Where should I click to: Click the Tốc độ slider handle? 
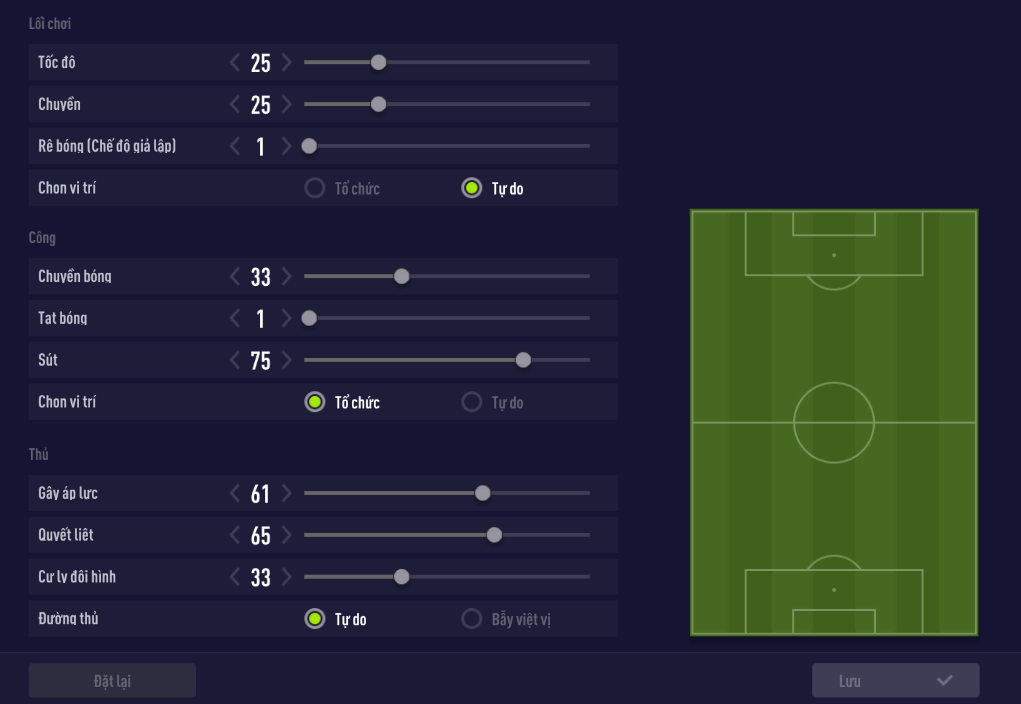tap(378, 62)
